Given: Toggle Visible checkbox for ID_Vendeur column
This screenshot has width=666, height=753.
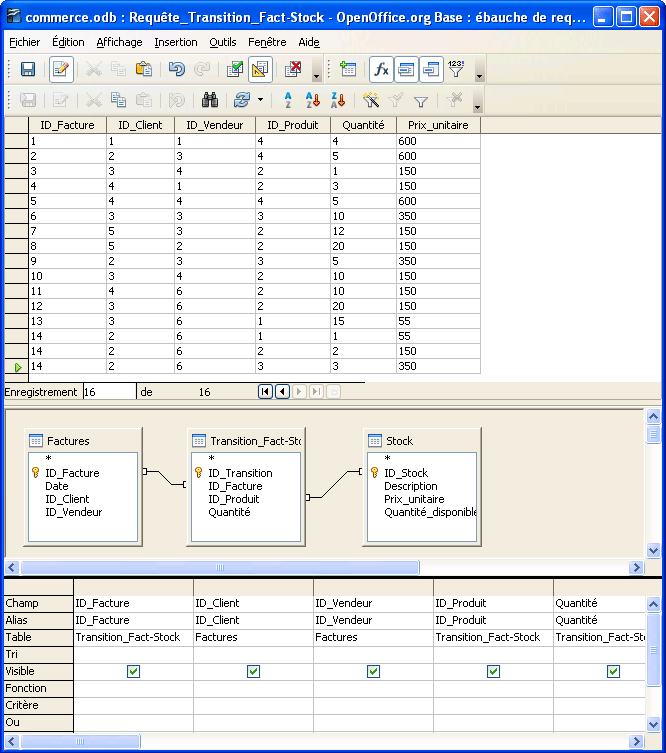Looking at the screenshot, I should pos(373,672).
